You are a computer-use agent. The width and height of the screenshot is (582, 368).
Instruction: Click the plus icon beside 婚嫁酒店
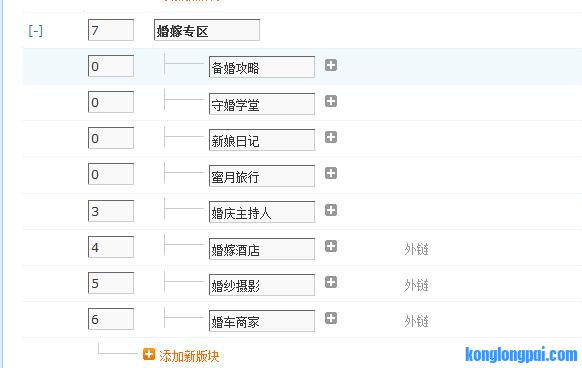point(331,246)
